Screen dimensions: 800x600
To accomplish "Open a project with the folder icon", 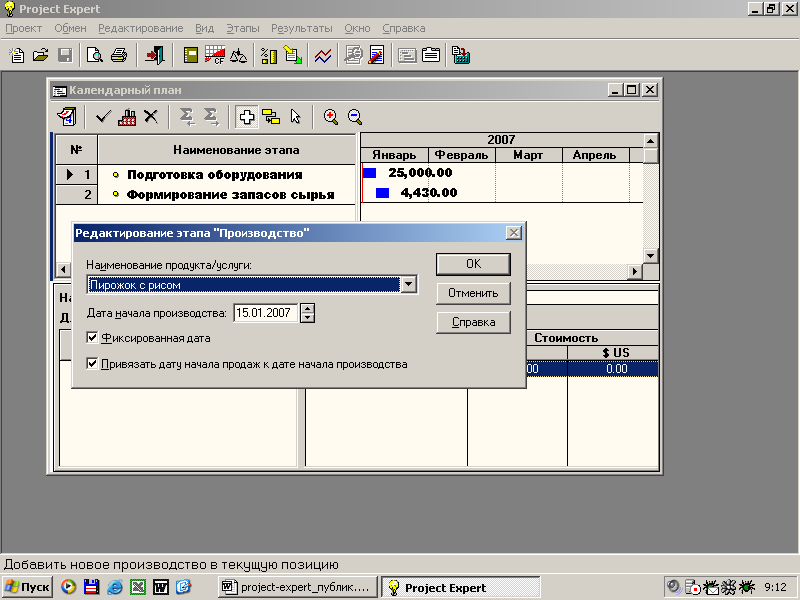I will pyautogui.click(x=41, y=55).
